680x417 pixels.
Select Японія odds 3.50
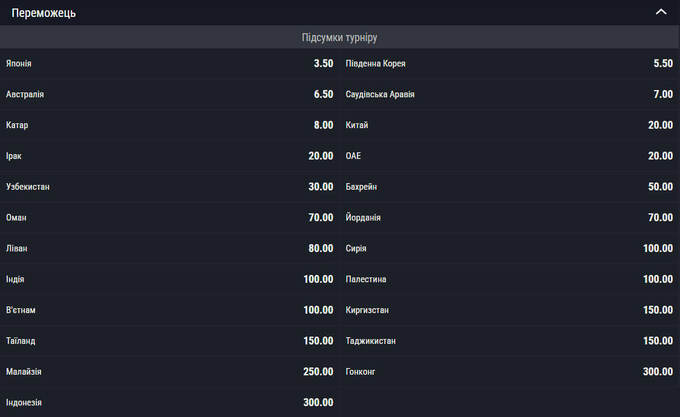pyautogui.click(x=169, y=63)
